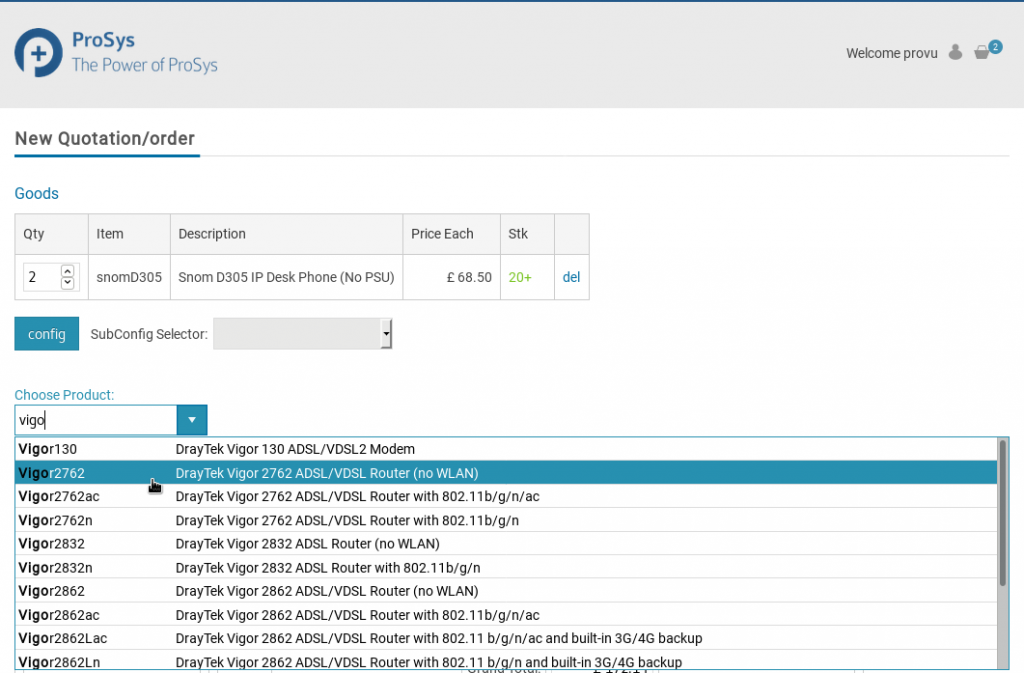
Task: Delete the snomD305 row via del link
Action: (x=571, y=277)
